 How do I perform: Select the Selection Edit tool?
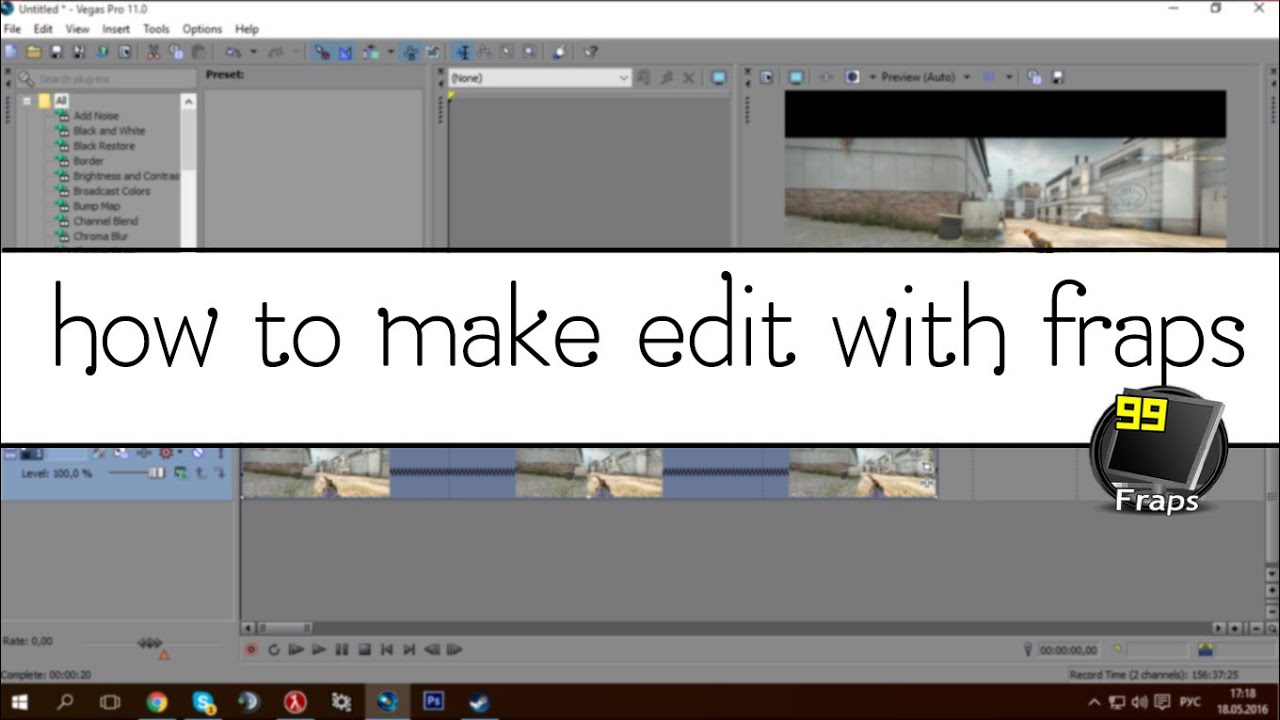[506, 52]
